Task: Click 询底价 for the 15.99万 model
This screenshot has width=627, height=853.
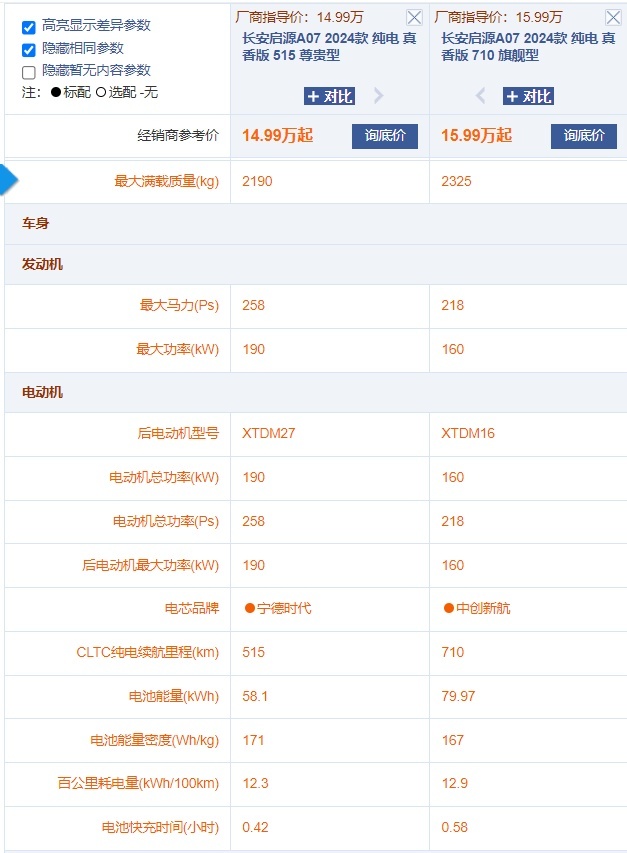Action: [584, 136]
